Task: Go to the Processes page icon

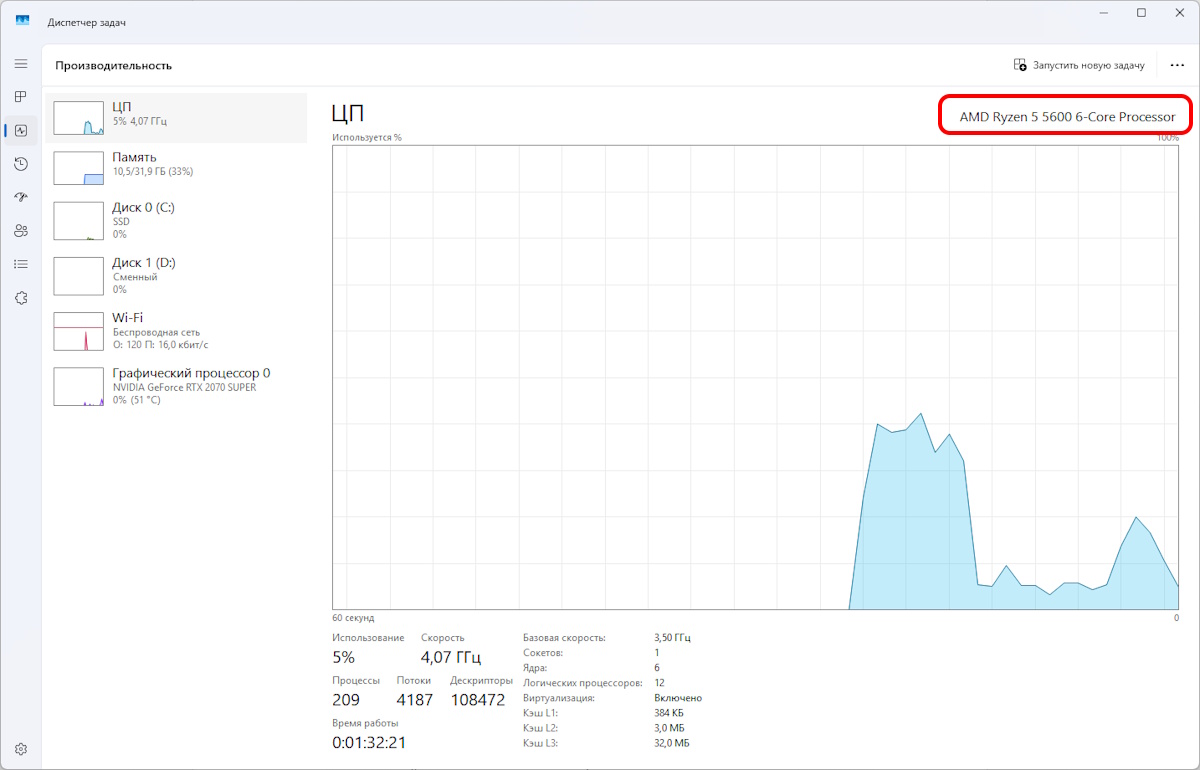Action: (x=21, y=97)
